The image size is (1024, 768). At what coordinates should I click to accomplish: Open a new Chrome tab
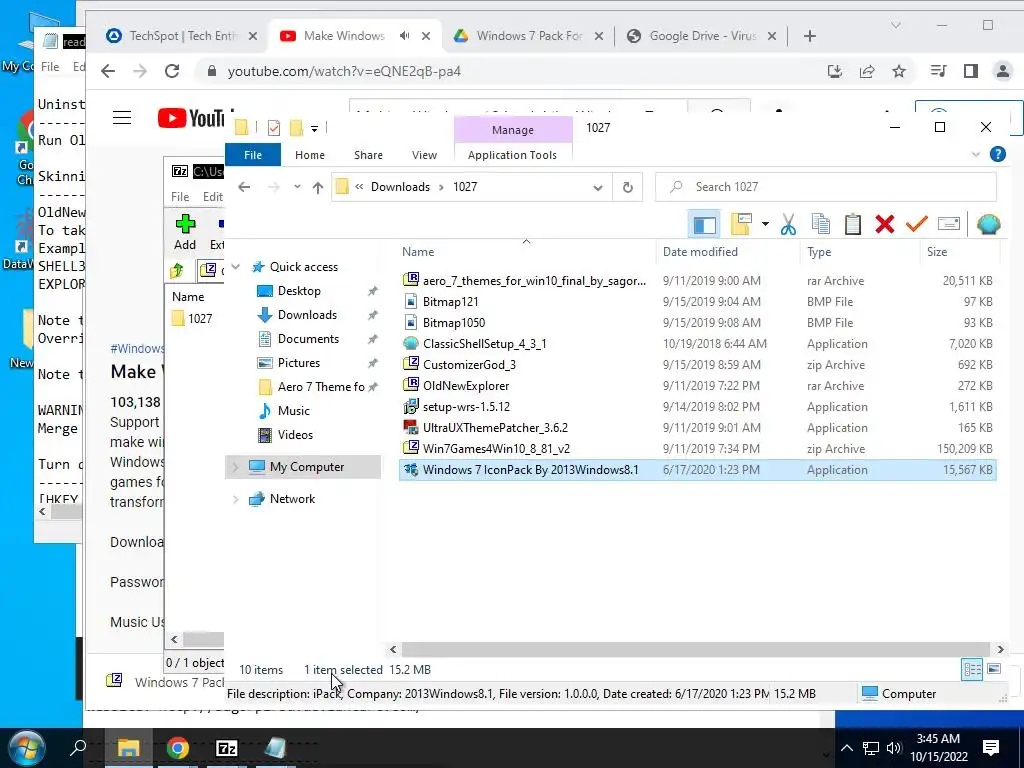(x=810, y=37)
